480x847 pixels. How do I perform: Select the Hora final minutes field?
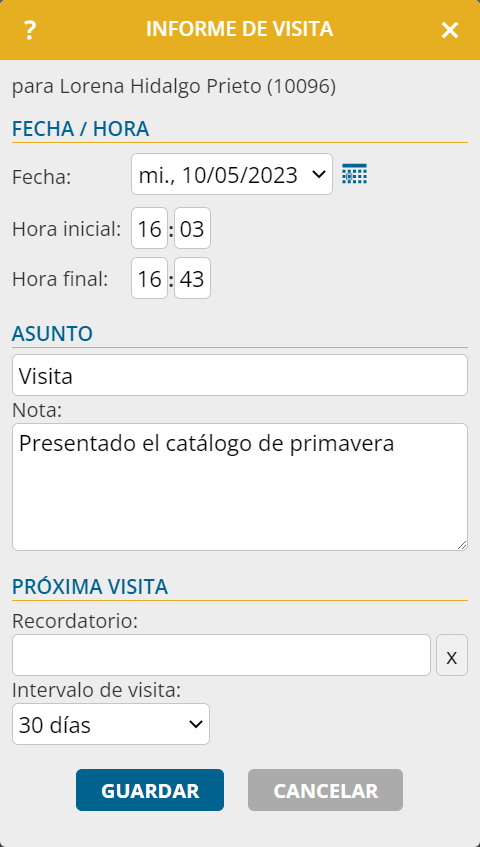click(x=192, y=278)
